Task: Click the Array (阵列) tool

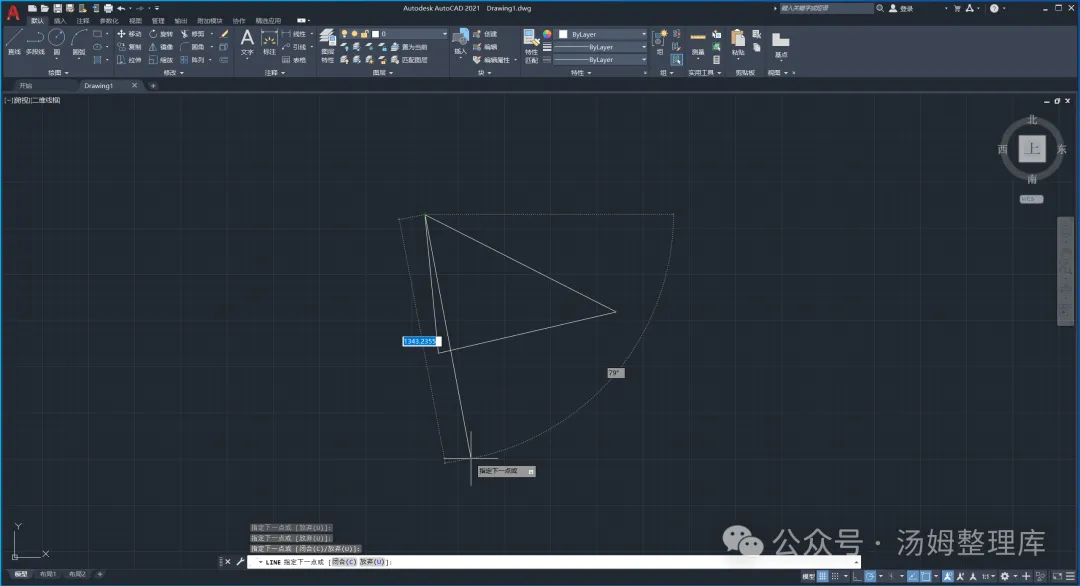Action: coord(192,60)
